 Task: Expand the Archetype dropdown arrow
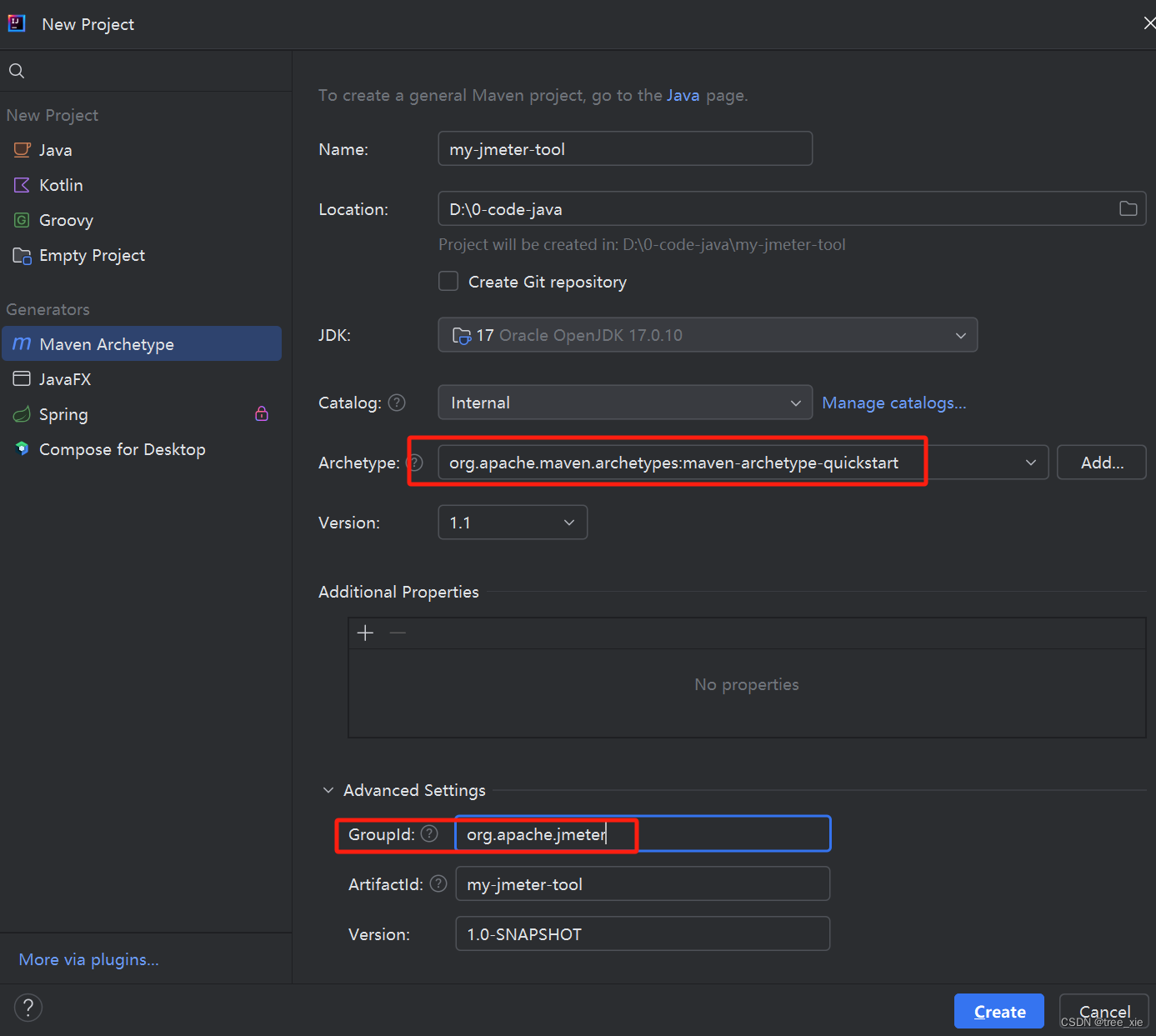(1031, 463)
